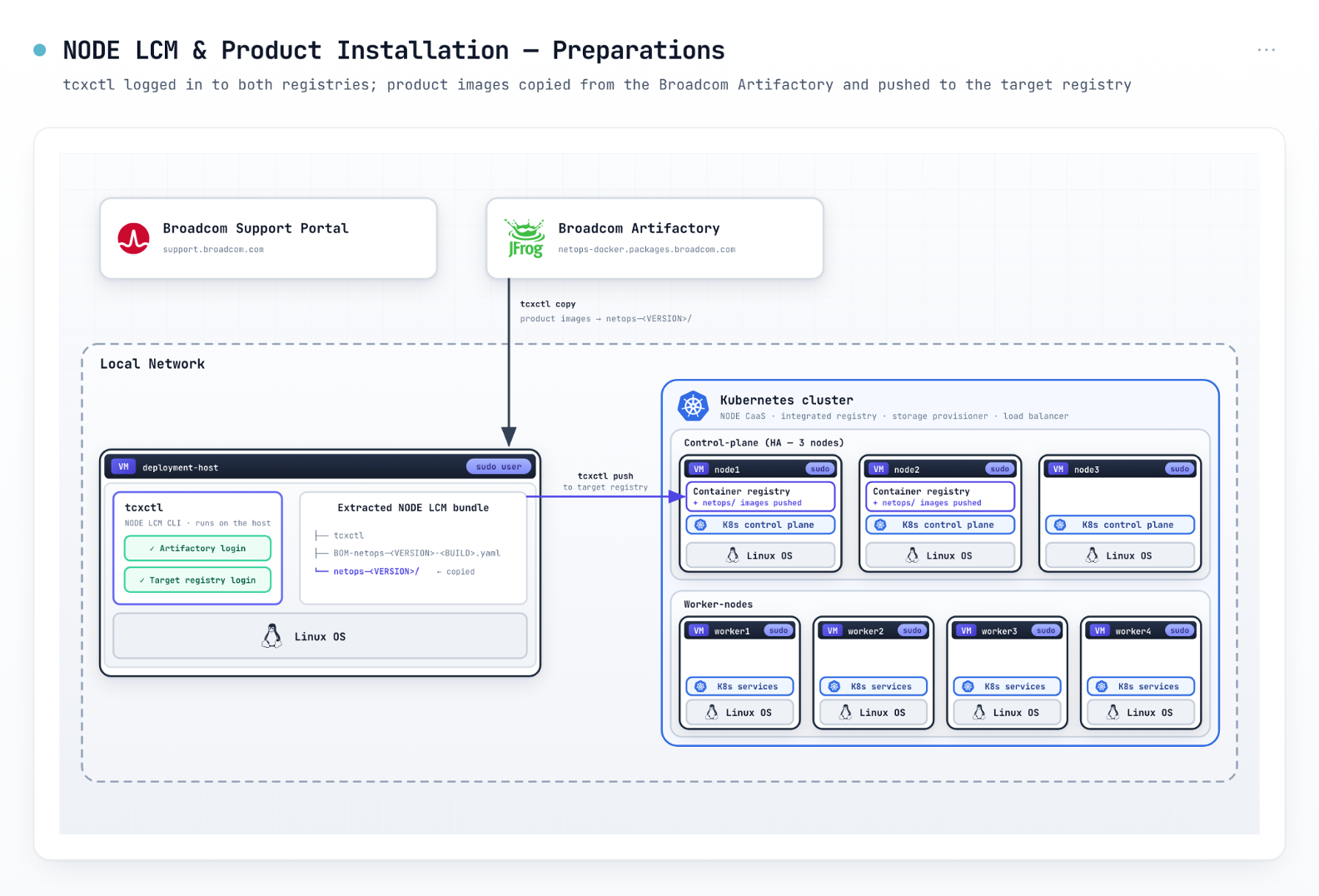Screen dimensions: 1319x896
Task: Click the Linux penguin icon in worker3
Action: point(978,712)
